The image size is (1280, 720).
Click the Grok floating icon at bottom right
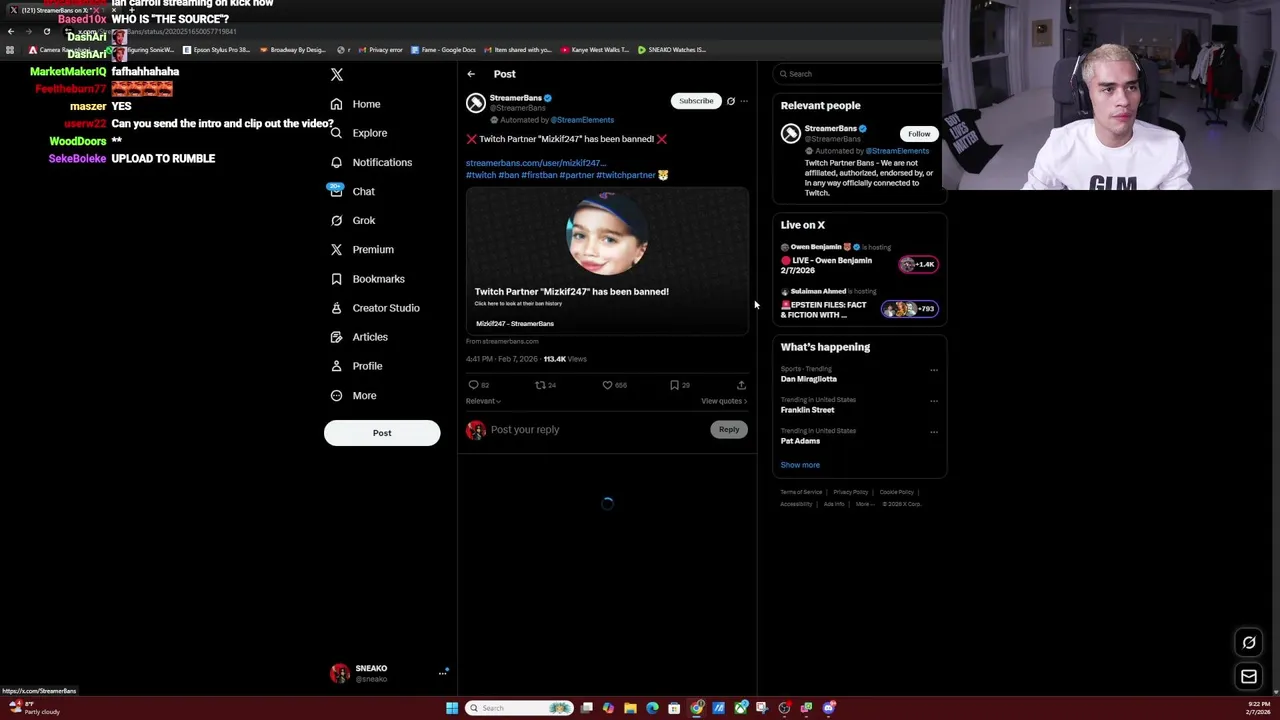point(1249,643)
